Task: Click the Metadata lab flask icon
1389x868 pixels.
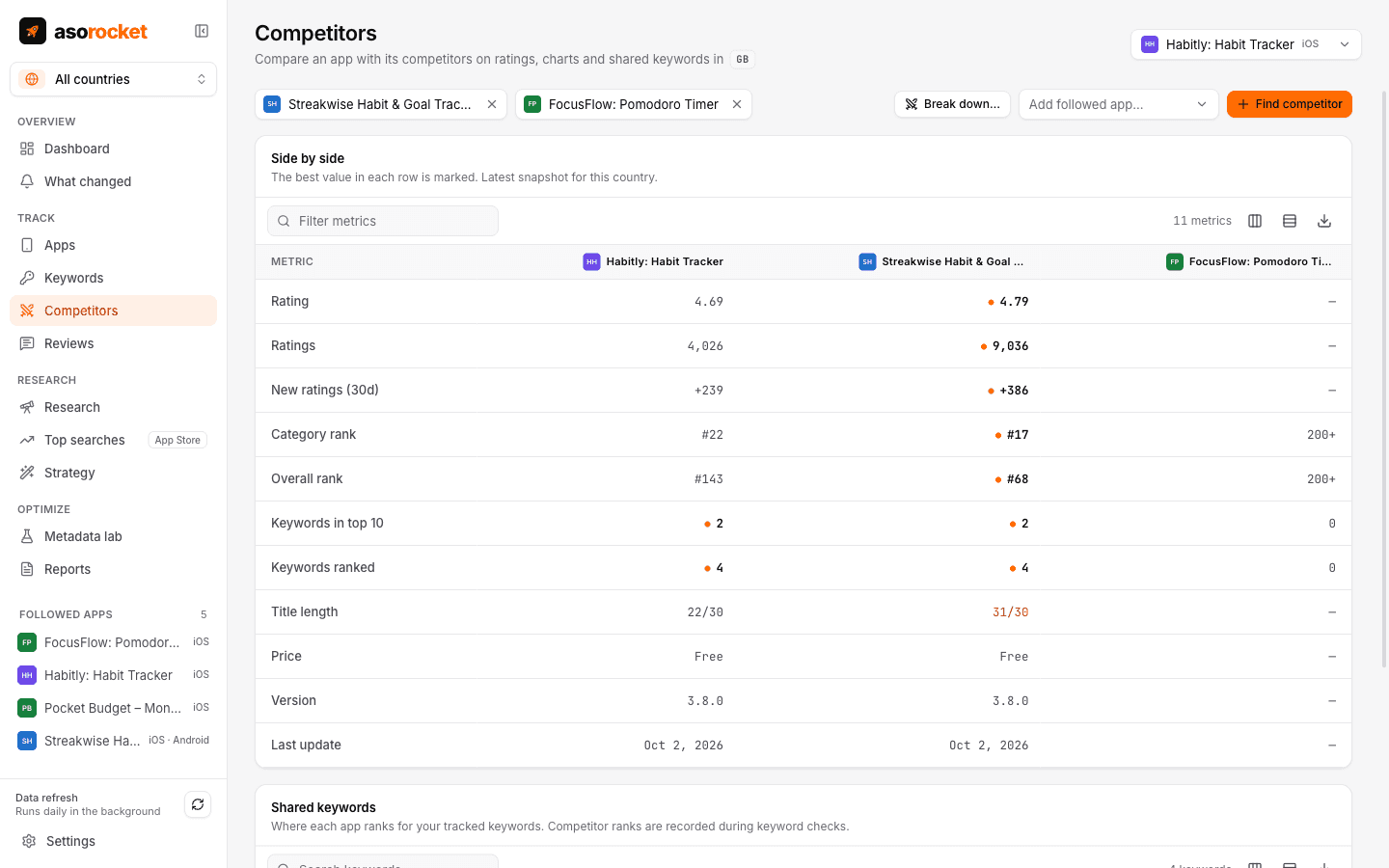Action: 27,536
